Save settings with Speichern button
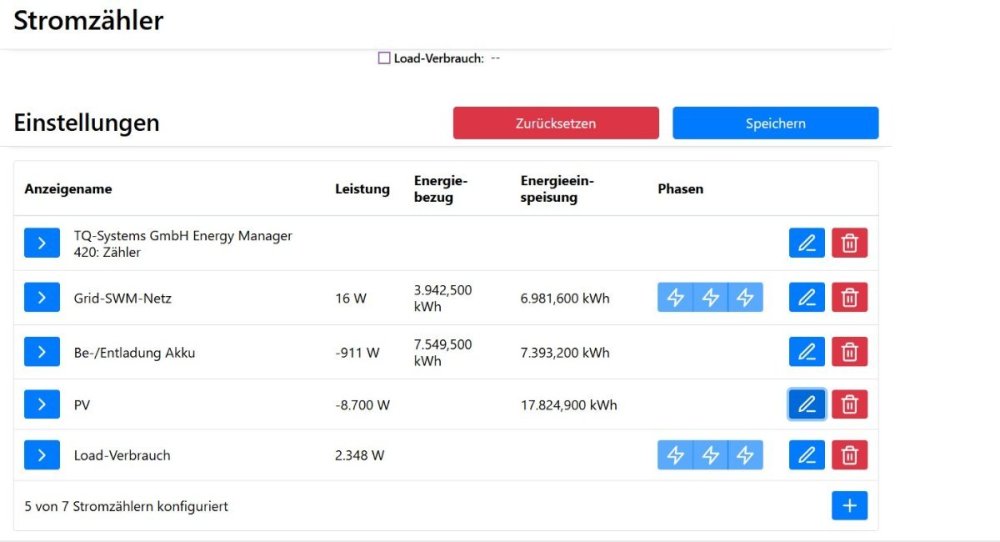 [x=775, y=123]
